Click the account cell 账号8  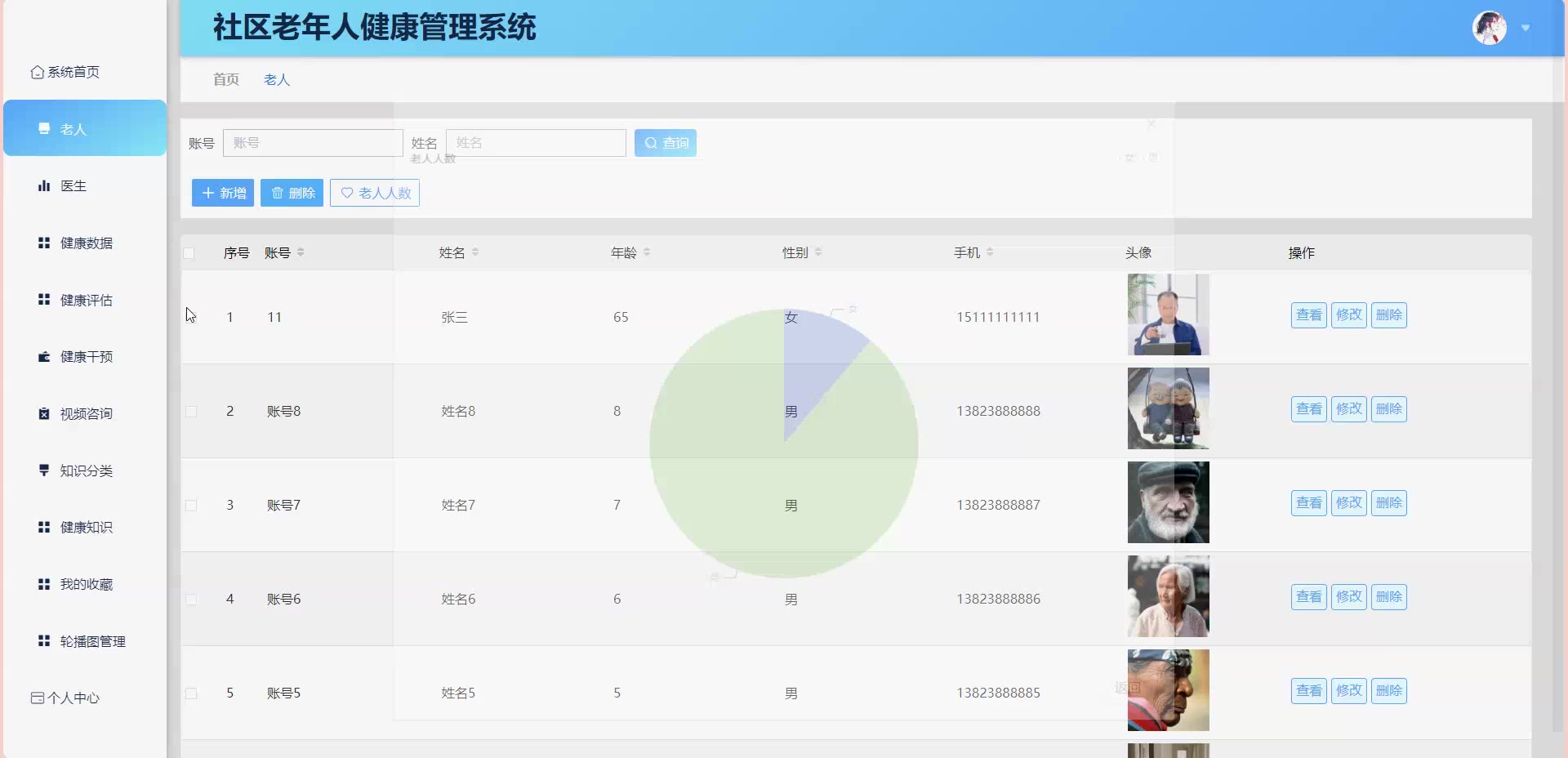tap(283, 412)
